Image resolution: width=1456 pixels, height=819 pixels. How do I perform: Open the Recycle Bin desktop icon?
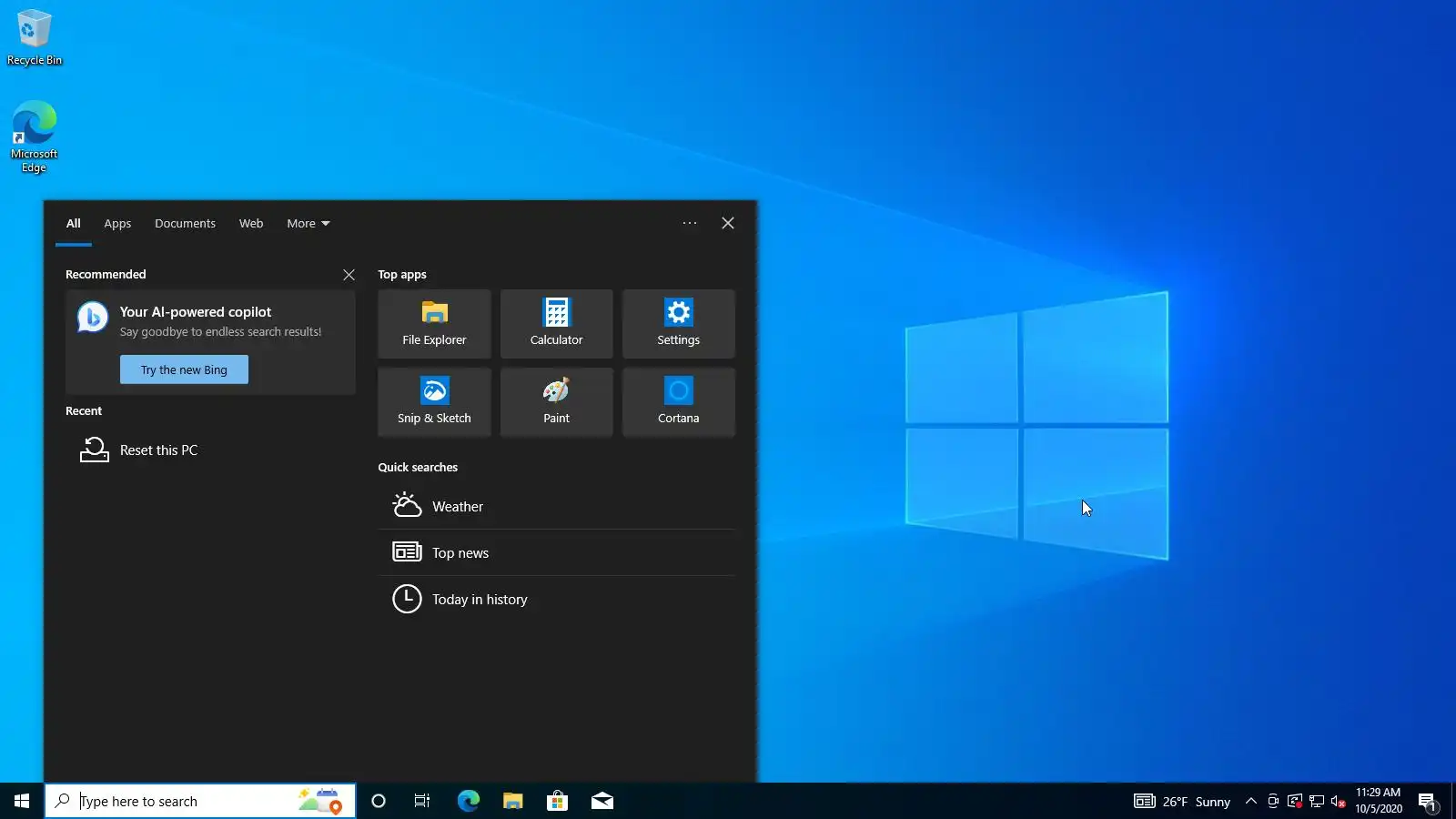coord(35,37)
